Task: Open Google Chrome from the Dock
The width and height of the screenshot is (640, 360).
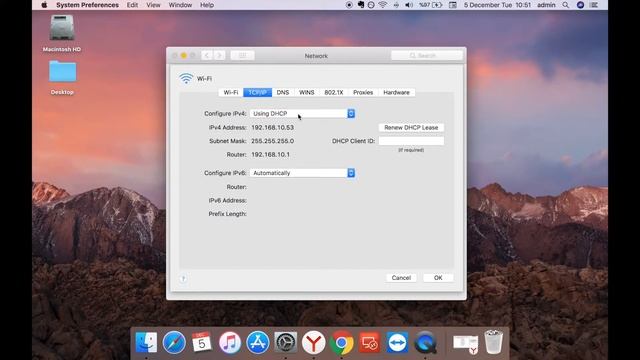Action: [x=342, y=342]
